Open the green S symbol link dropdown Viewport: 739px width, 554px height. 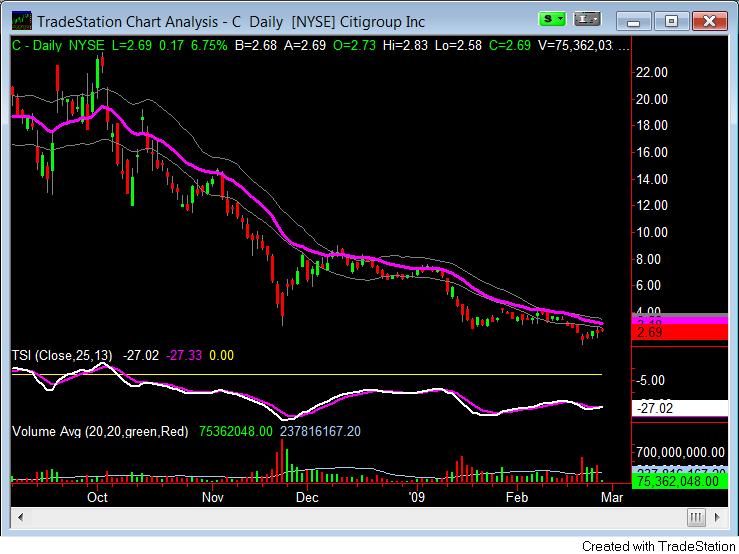pyautogui.click(x=552, y=20)
